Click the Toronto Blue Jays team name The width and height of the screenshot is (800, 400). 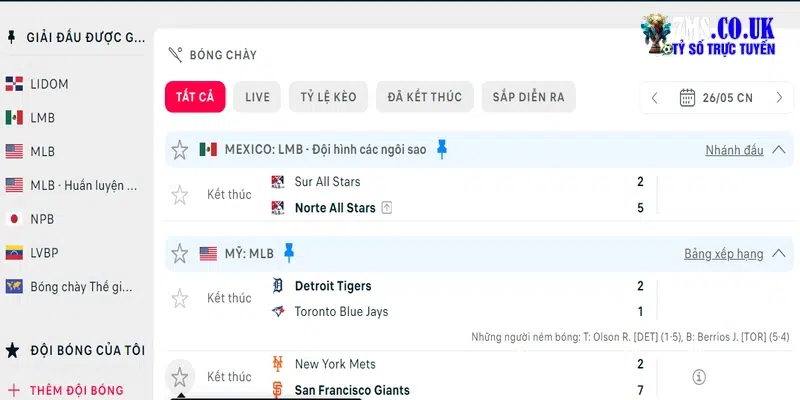point(341,312)
